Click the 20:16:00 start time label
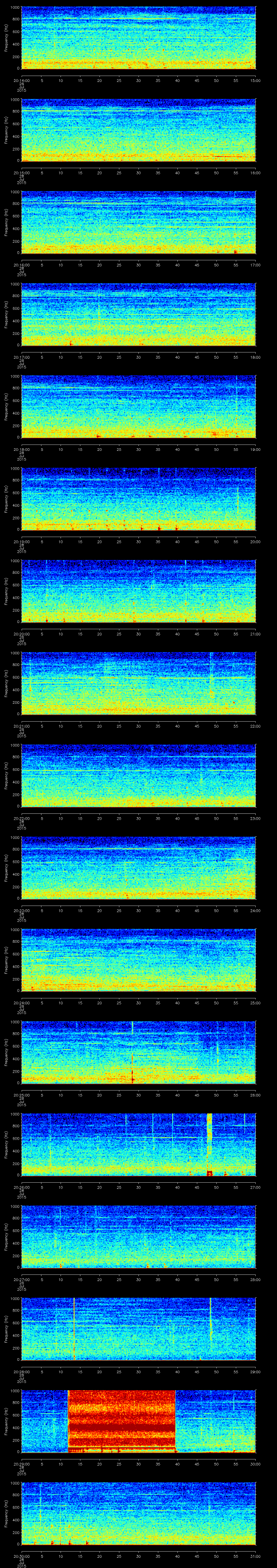 click(x=21, y=265)
